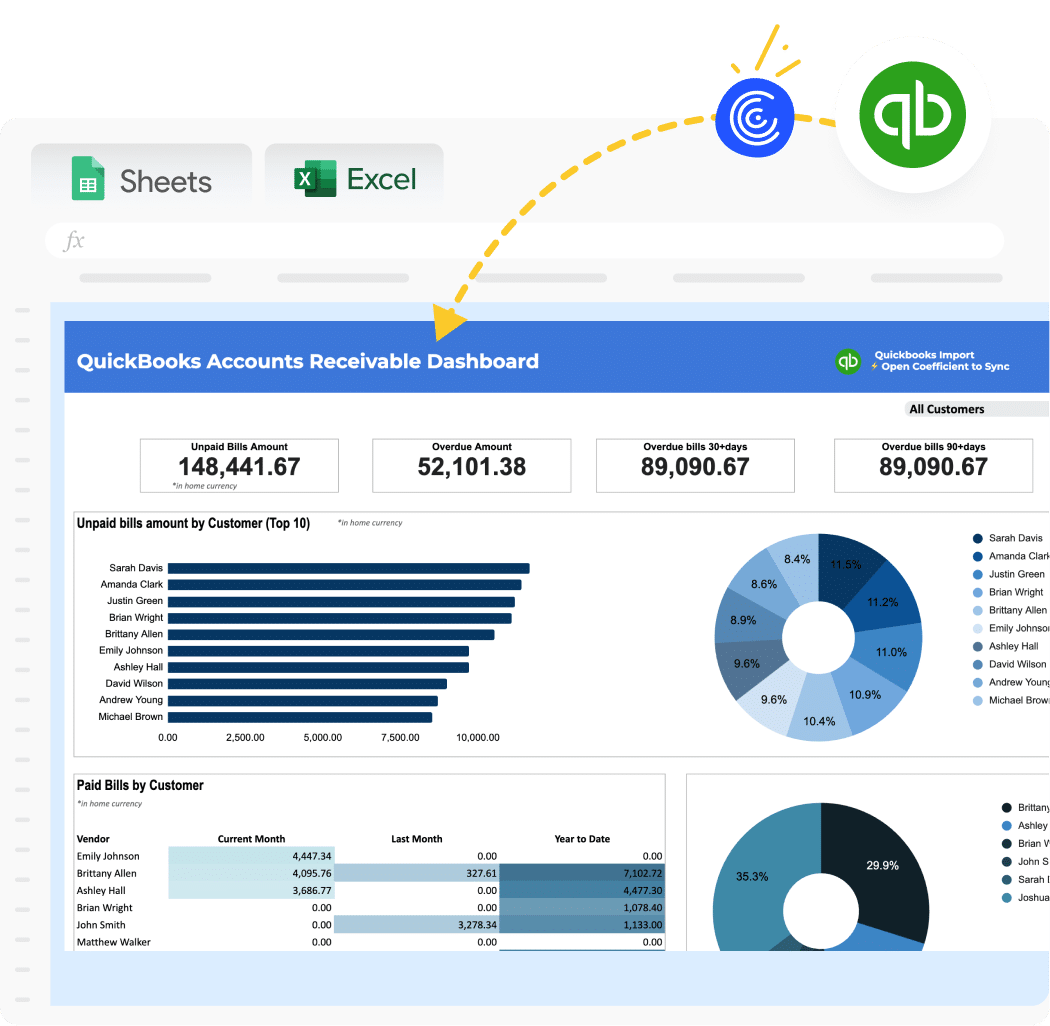Click the 29.9% slice in the lower donut

883,867
